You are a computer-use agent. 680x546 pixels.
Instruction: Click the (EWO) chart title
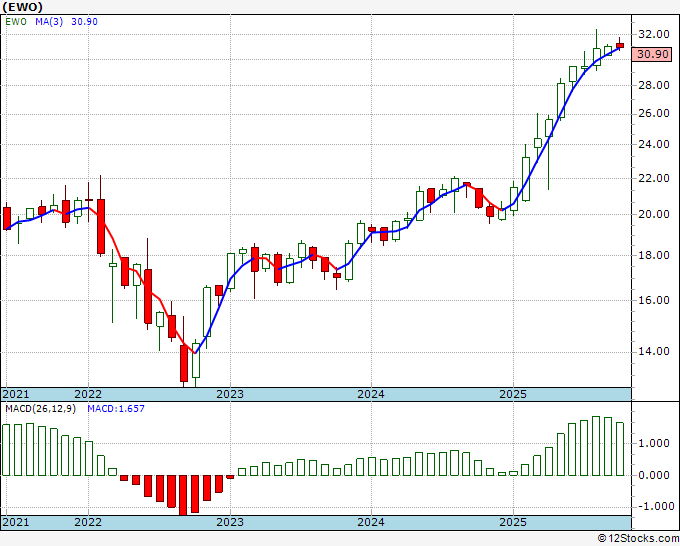(23, 7)
